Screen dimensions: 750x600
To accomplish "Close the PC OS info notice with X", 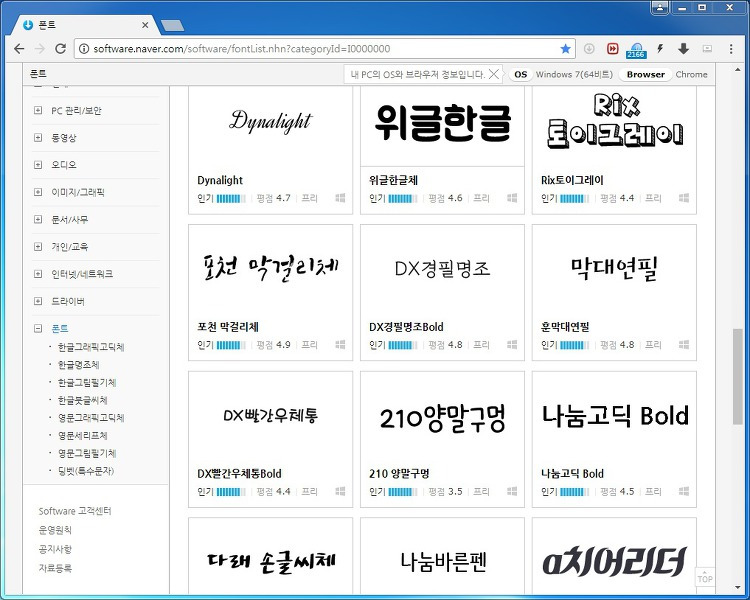I will [494, 74].
